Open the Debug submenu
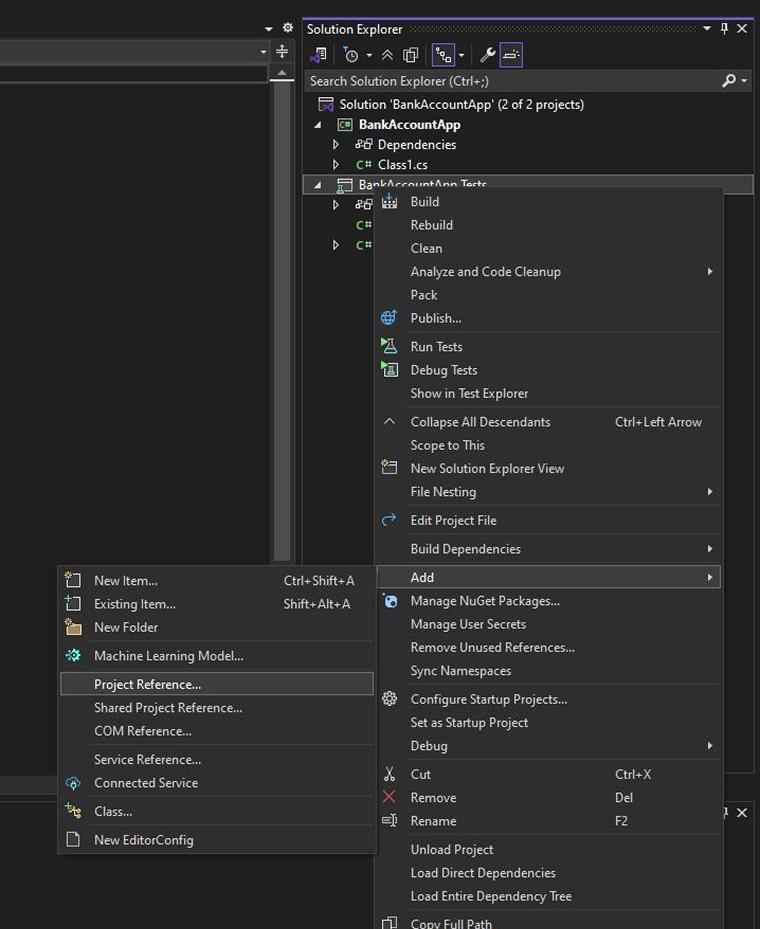 (548, 745)
